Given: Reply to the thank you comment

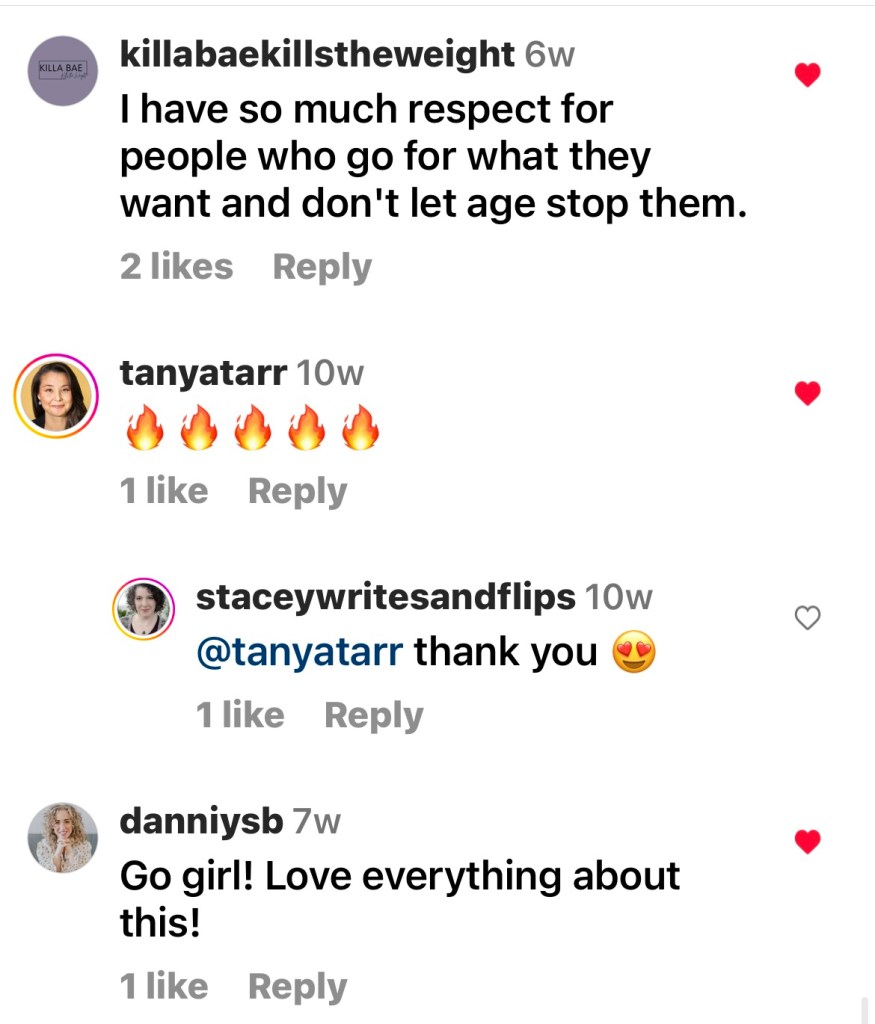Looking at the screenshot, I should 373,715.
